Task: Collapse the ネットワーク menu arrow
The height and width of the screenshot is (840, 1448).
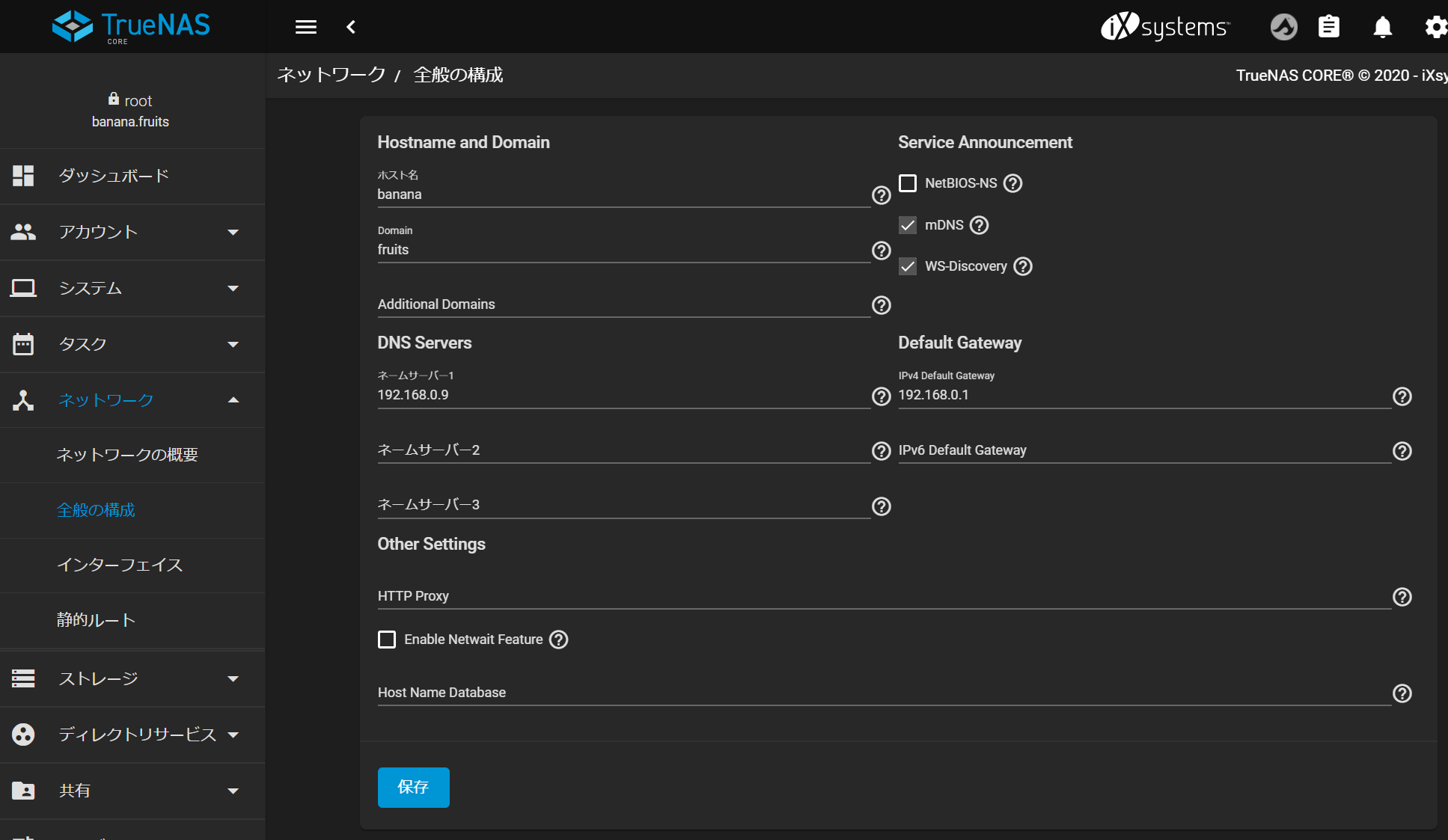Action: pyautogui.click(x=233, y=400)
